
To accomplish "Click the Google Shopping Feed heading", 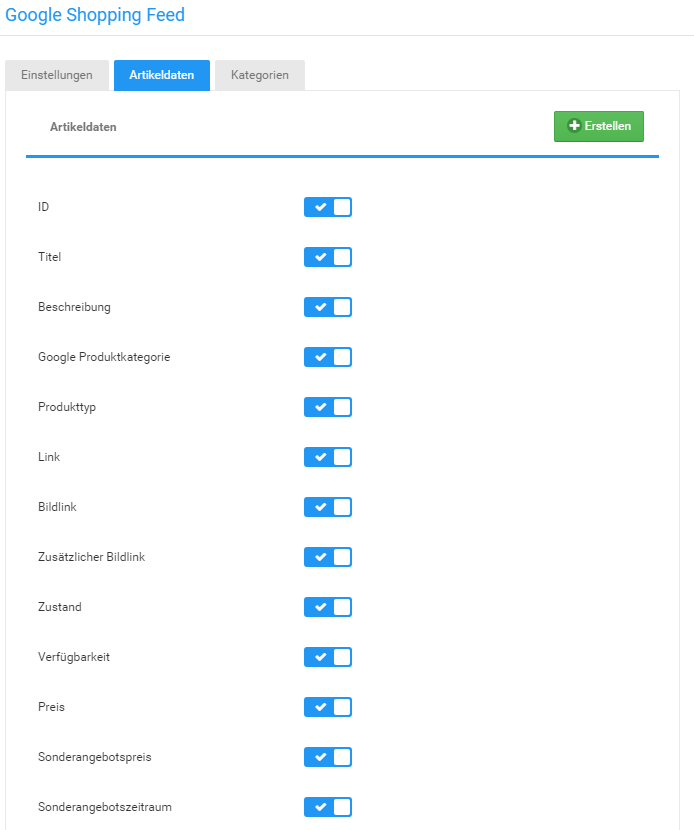I will 94,15.
